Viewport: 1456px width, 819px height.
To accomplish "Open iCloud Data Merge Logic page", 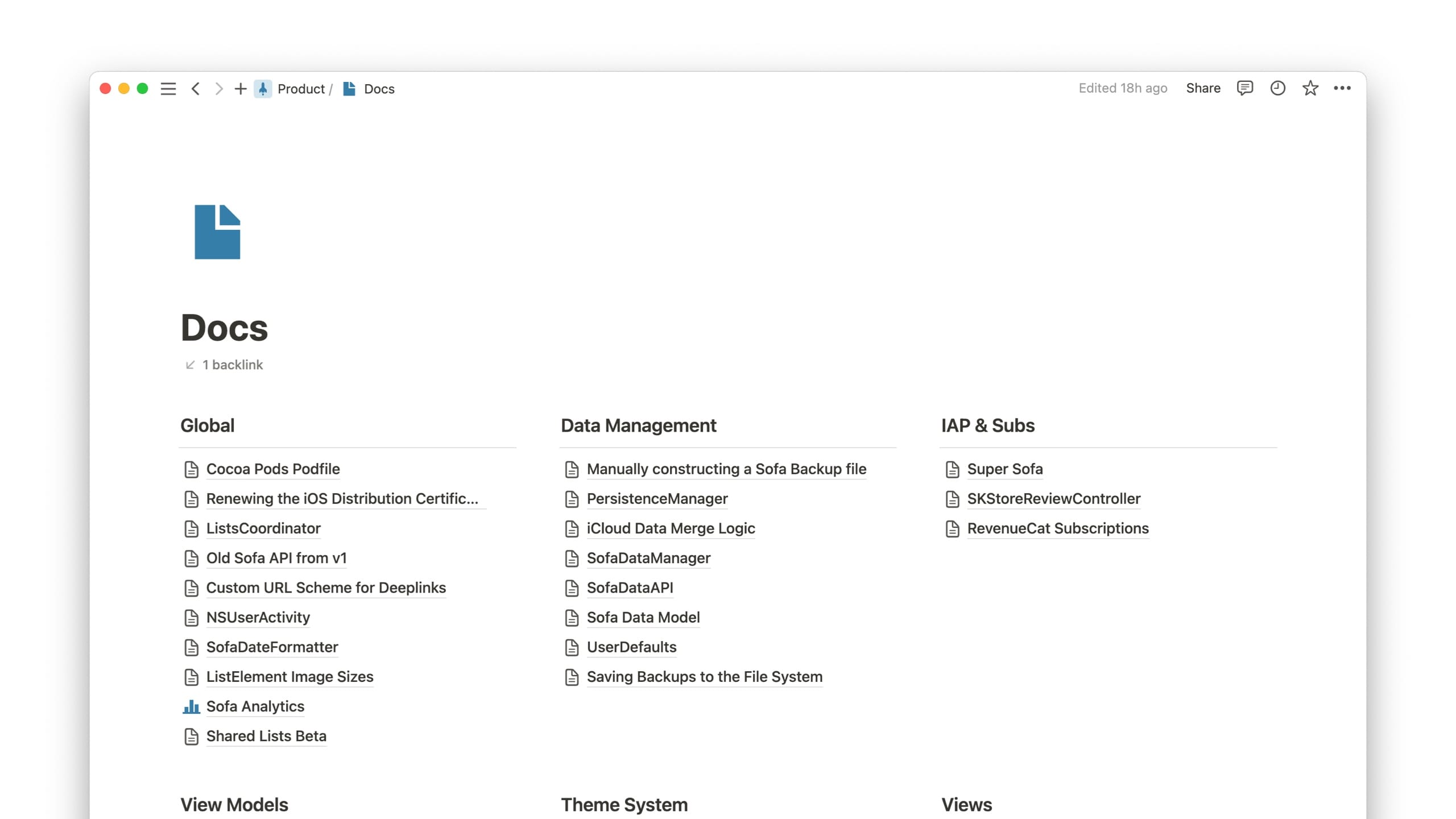I will click(x=671, y=528).
